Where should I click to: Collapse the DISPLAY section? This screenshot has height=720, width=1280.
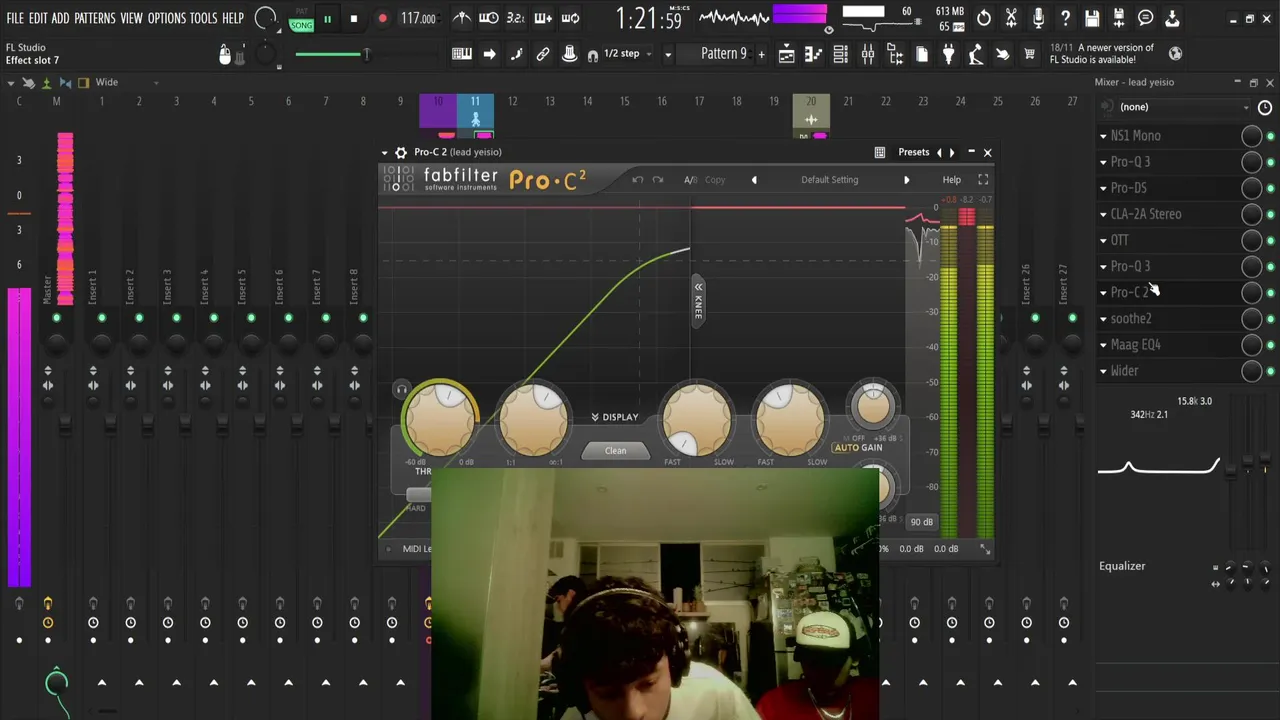[x=615, y=417]
